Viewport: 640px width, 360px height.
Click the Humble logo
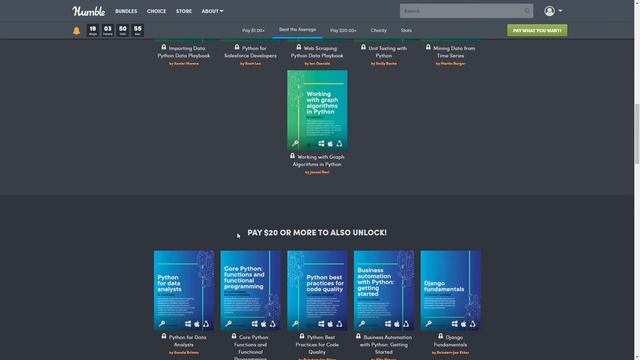[89, 11]
